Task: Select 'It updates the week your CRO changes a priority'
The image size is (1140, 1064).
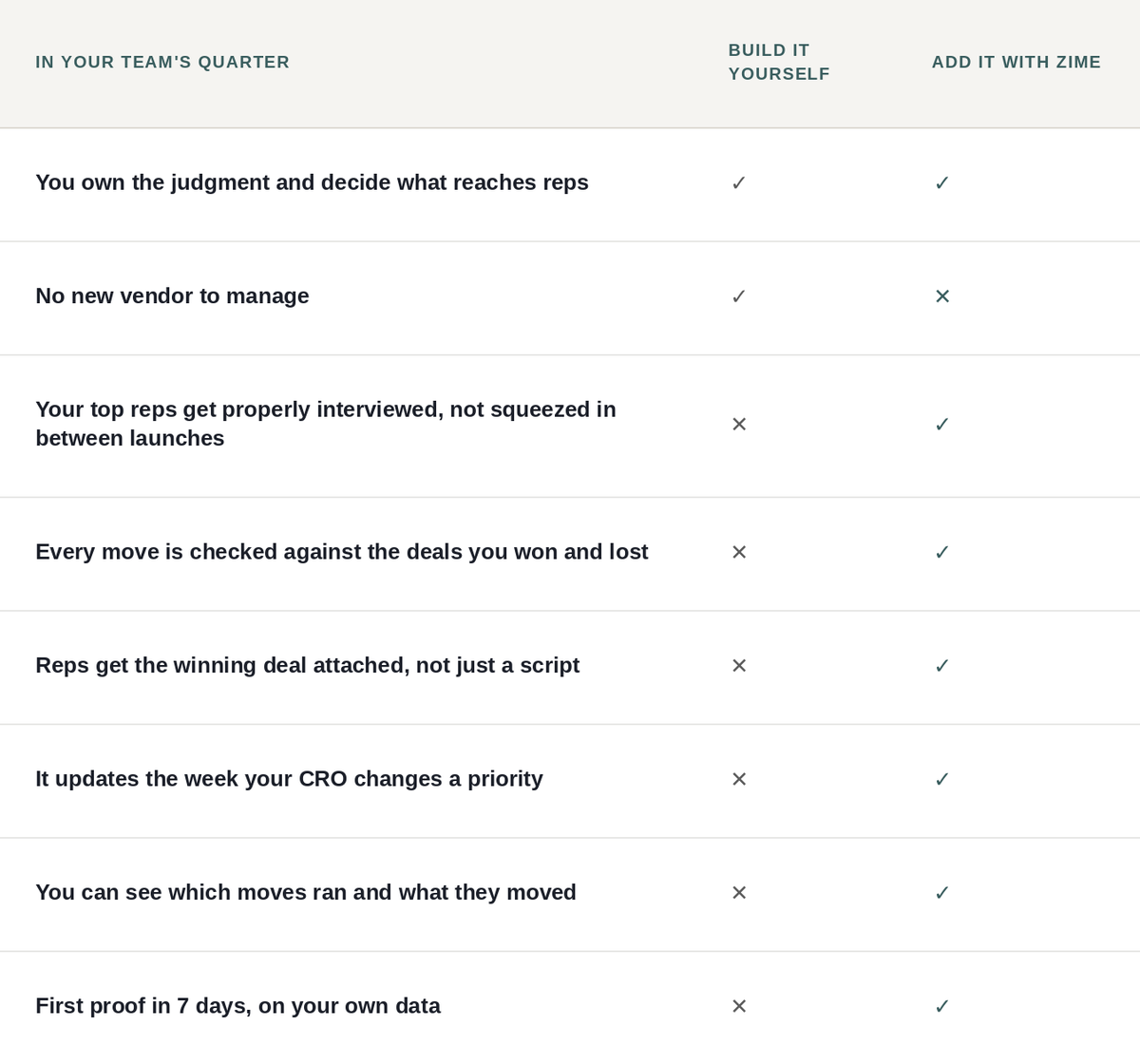Action: coord(289,779)
